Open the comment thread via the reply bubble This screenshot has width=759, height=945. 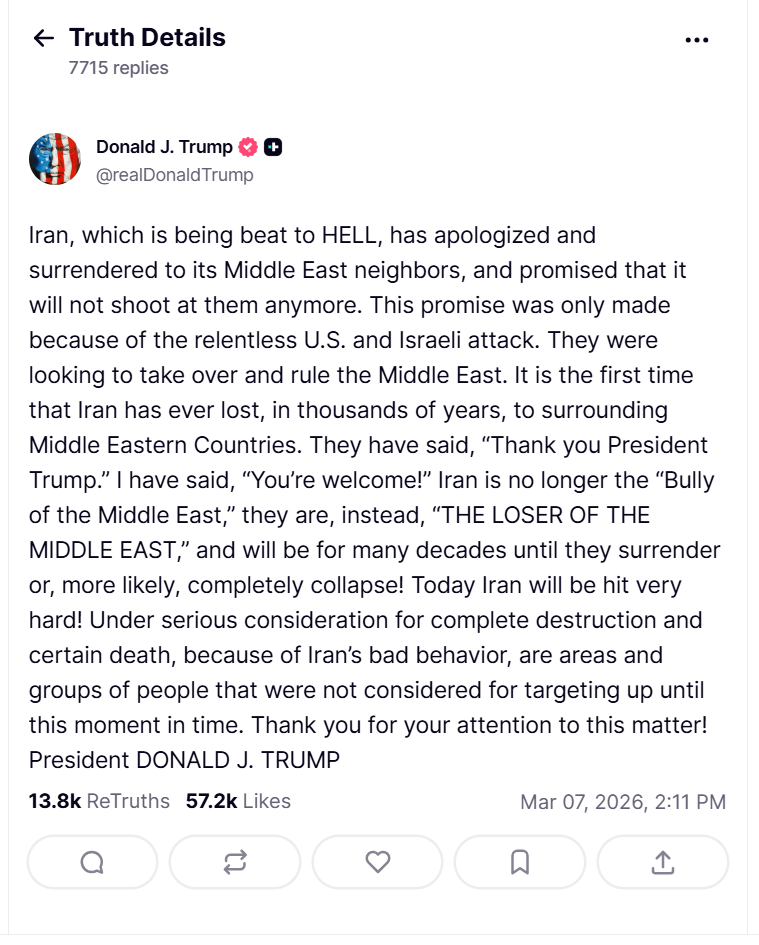[x=92, y=861]
